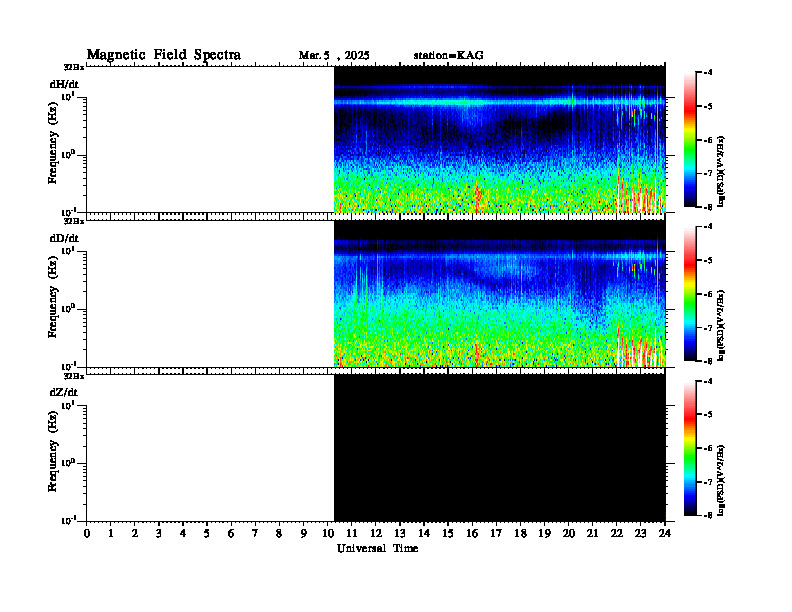Click the -6 label on dH/dt colorbar
Image resolution: width=792 pixels, height=612 pixels.
pyautogui.click(x=707, y=140)
